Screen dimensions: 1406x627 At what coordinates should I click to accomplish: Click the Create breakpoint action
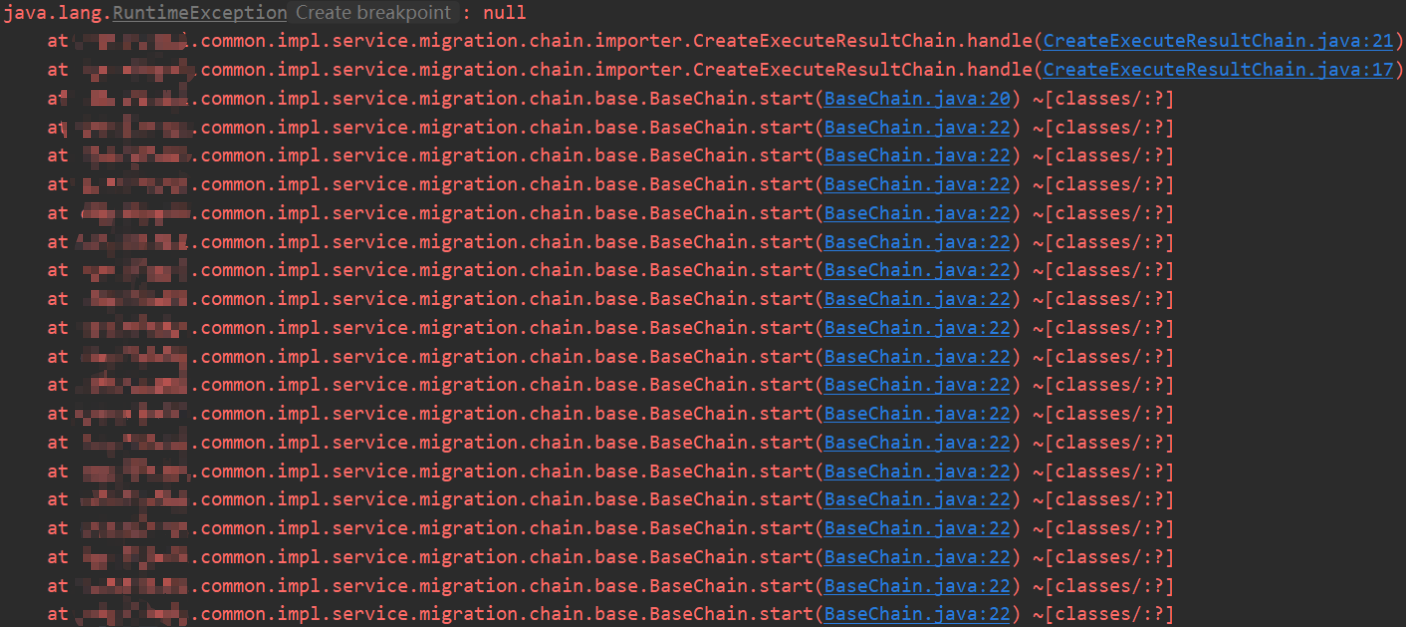pyautogui.click(x=373, y=13)
